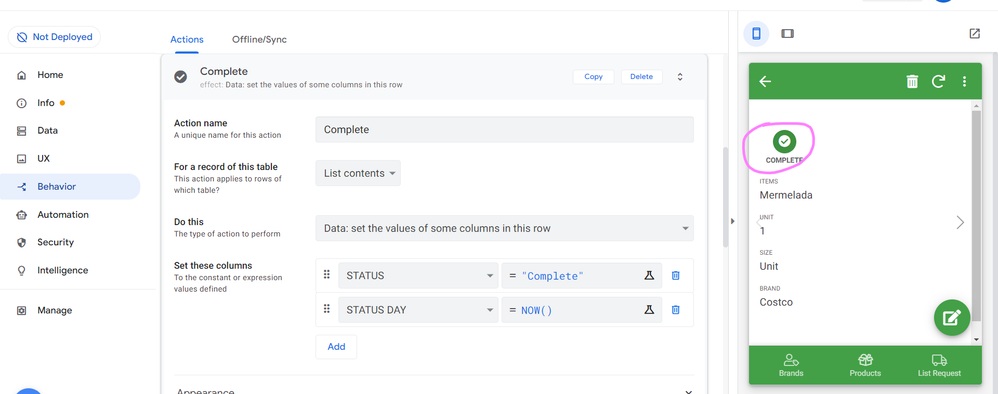
Task: Click the Mermelada item value
Action: coord(786,195)
